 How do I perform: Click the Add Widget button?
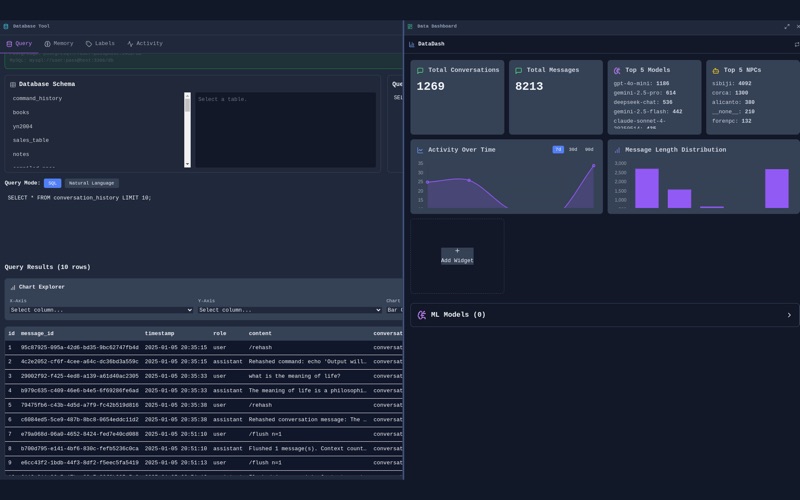(457, 256)
